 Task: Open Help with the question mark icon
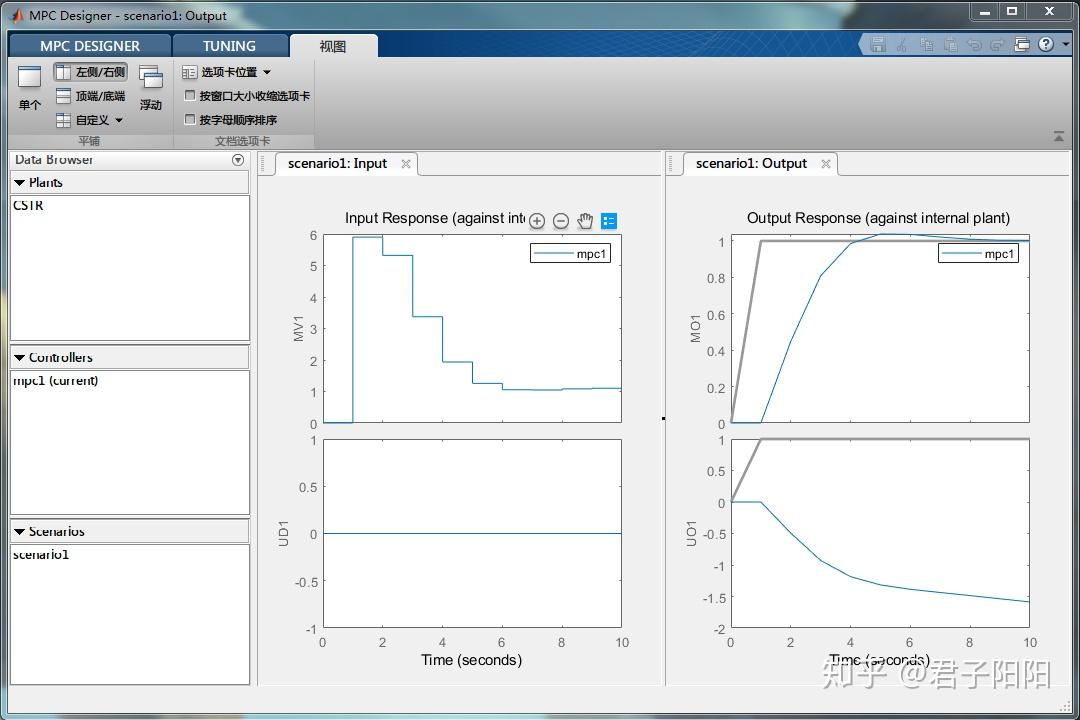tap(1046, 44)
